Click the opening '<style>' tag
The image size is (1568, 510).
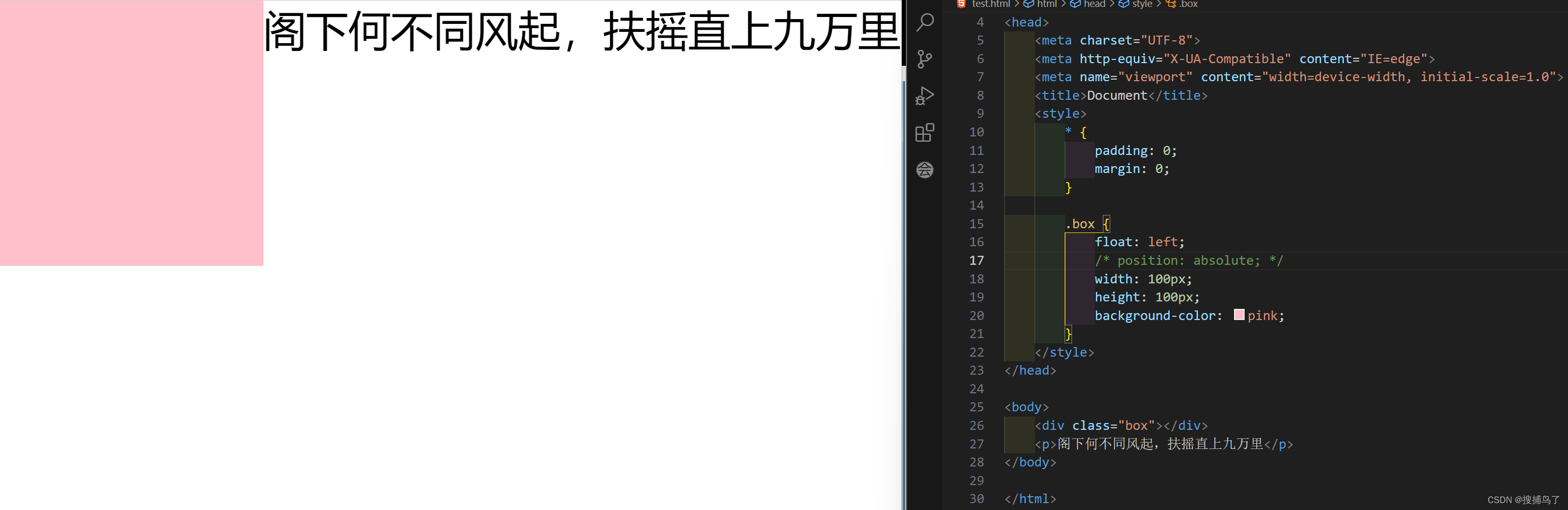pyautogui.click(x=1060, y=114)
